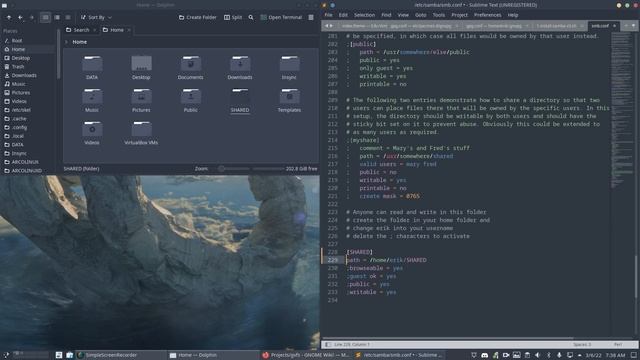Select the SHARED folder icon
The height and width of the screenshot is (360, 640).
240,97
